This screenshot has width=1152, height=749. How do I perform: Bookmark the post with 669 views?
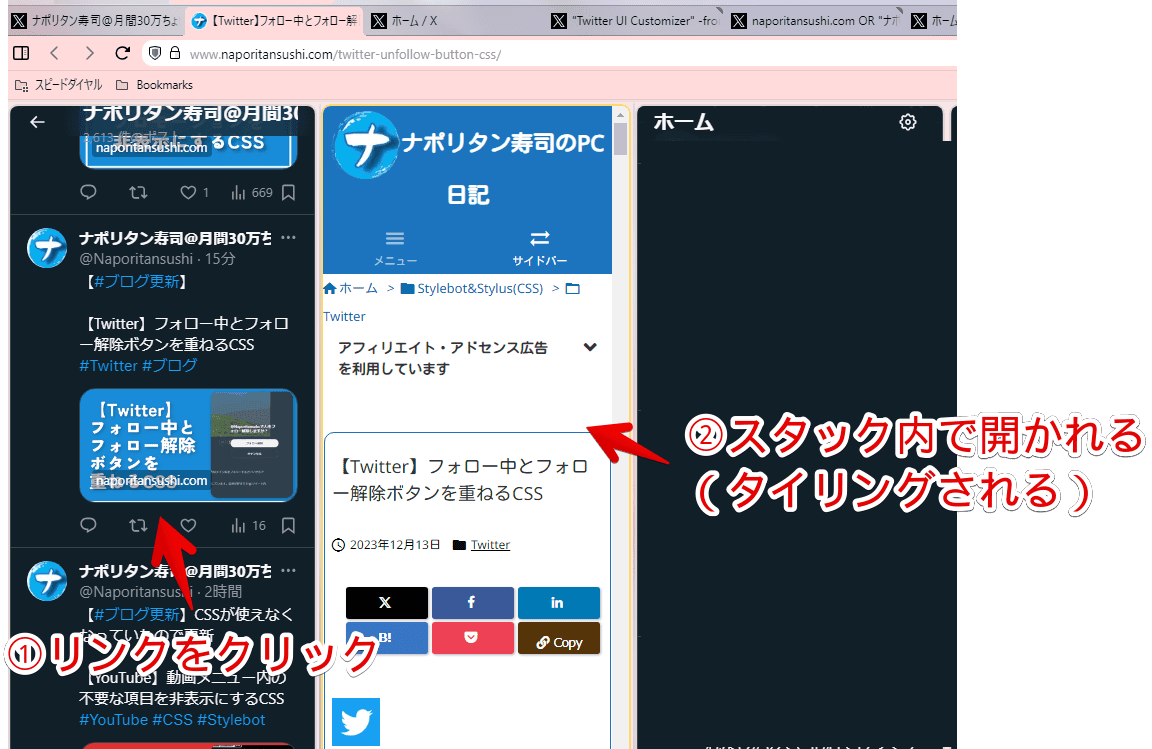[x=288, y=193]
